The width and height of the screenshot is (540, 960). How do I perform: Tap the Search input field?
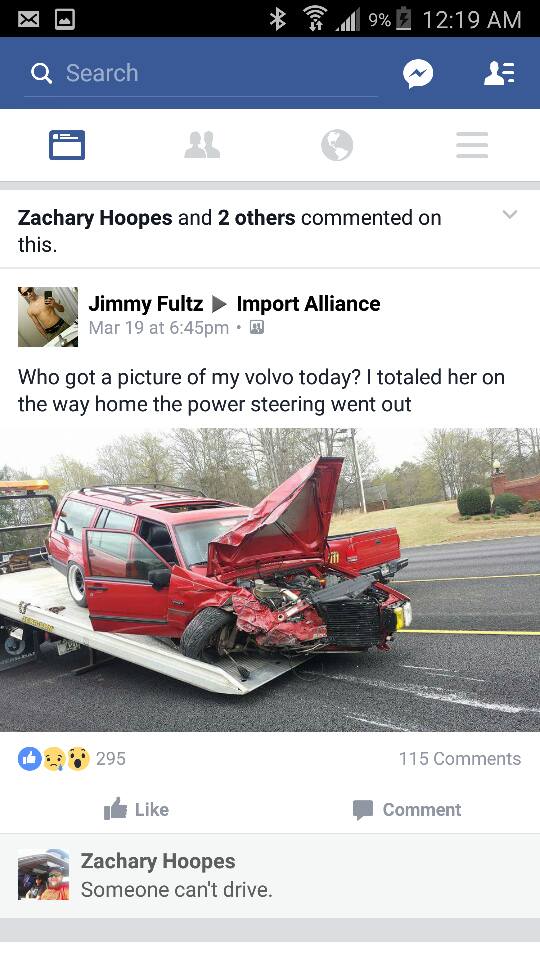(x=201, y=73)
